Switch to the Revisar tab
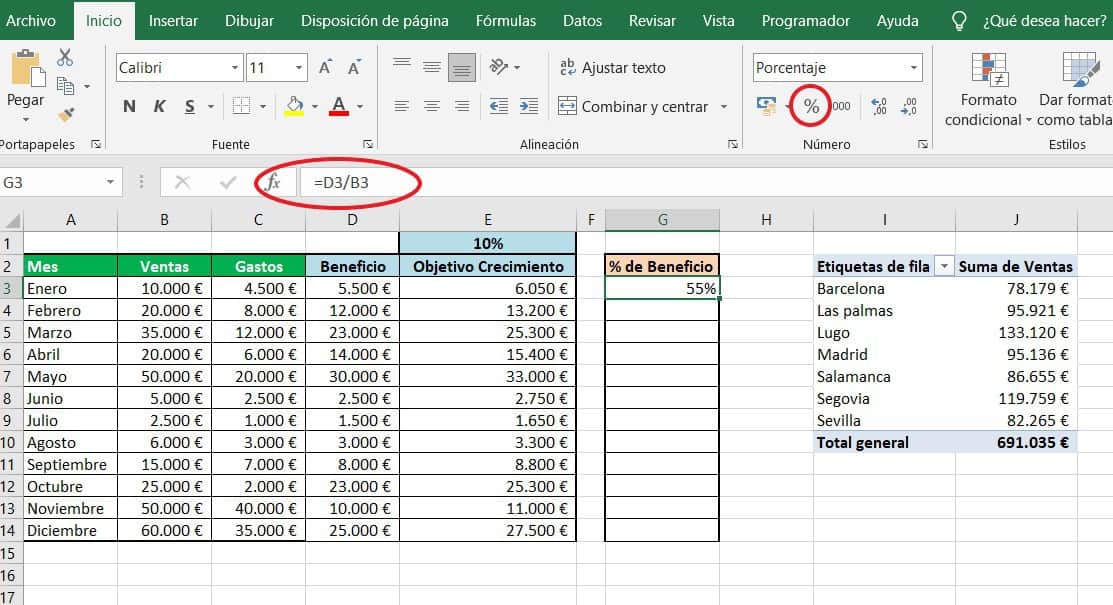 (x=652, y=21)
